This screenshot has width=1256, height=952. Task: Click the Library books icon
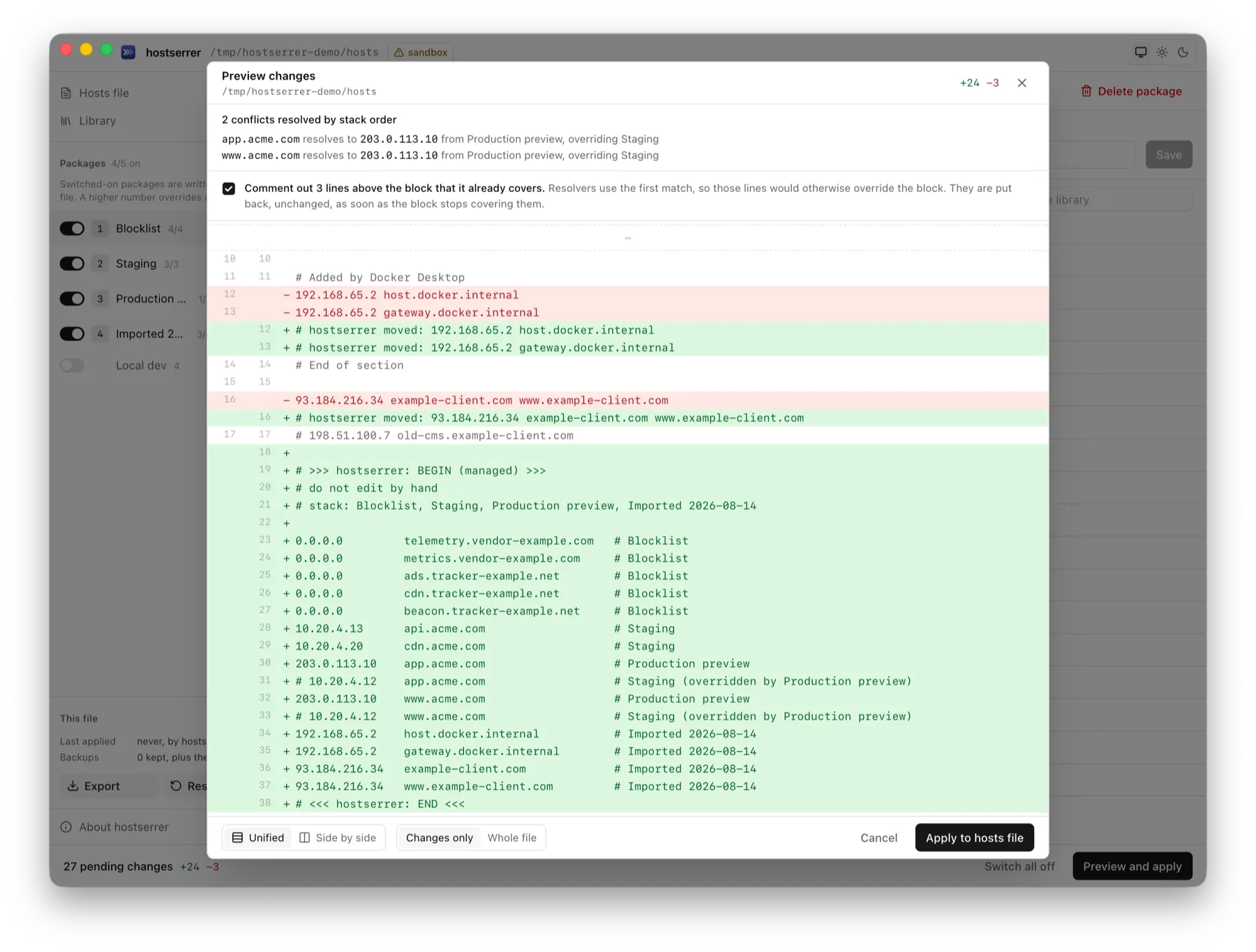tap(66, 121)
